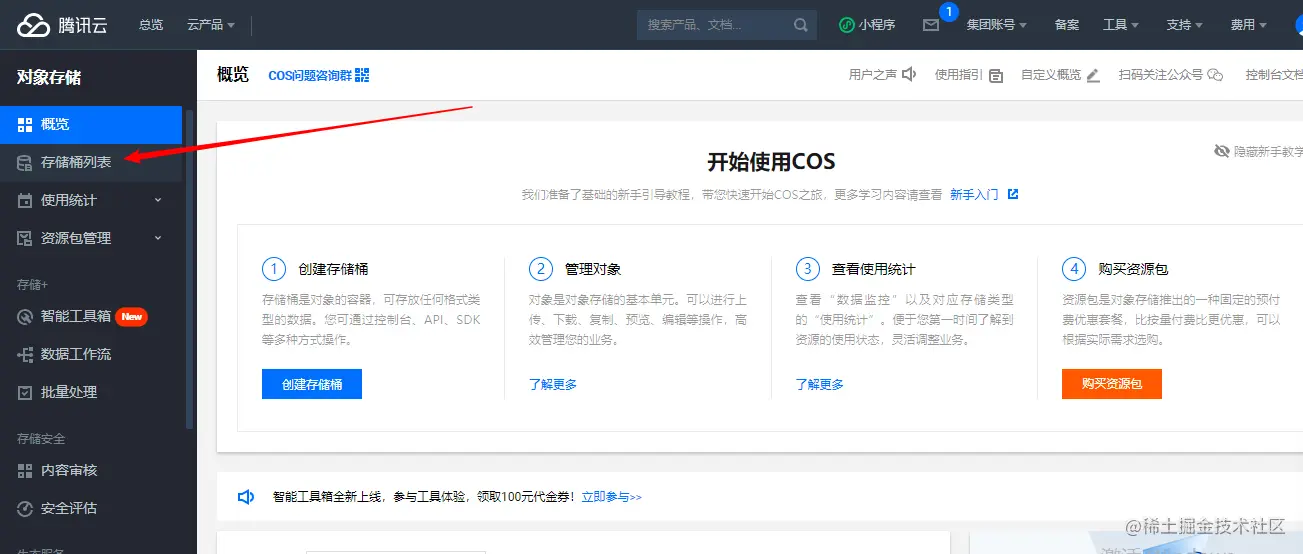The height and width of the screenshot is (554, 1303).
Task: Click step number 4 circle
Action: coord(1074,269)
